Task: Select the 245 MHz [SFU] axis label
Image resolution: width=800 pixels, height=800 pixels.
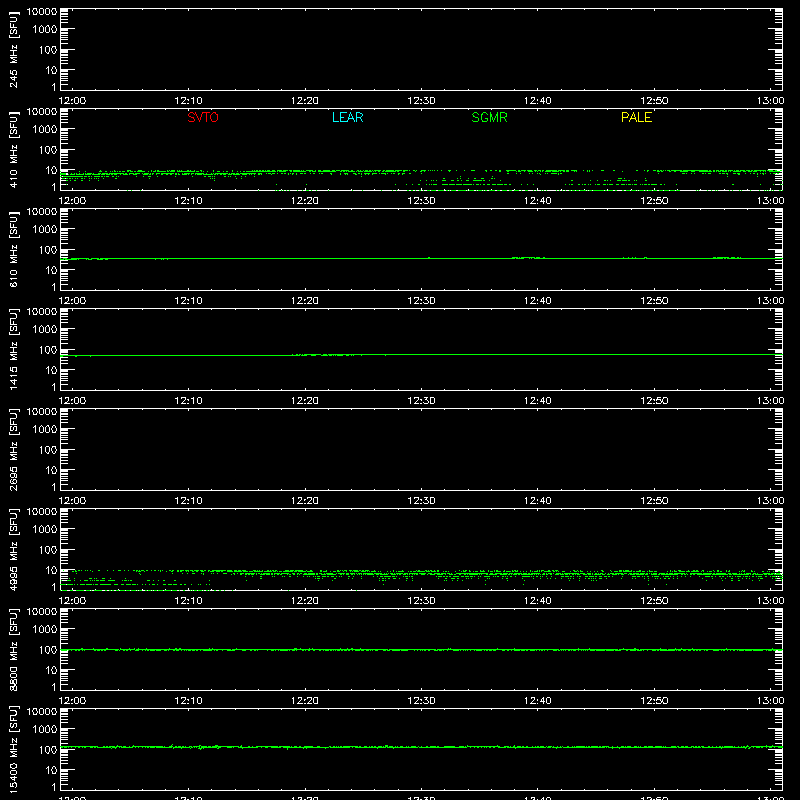Action: (13, 49)
